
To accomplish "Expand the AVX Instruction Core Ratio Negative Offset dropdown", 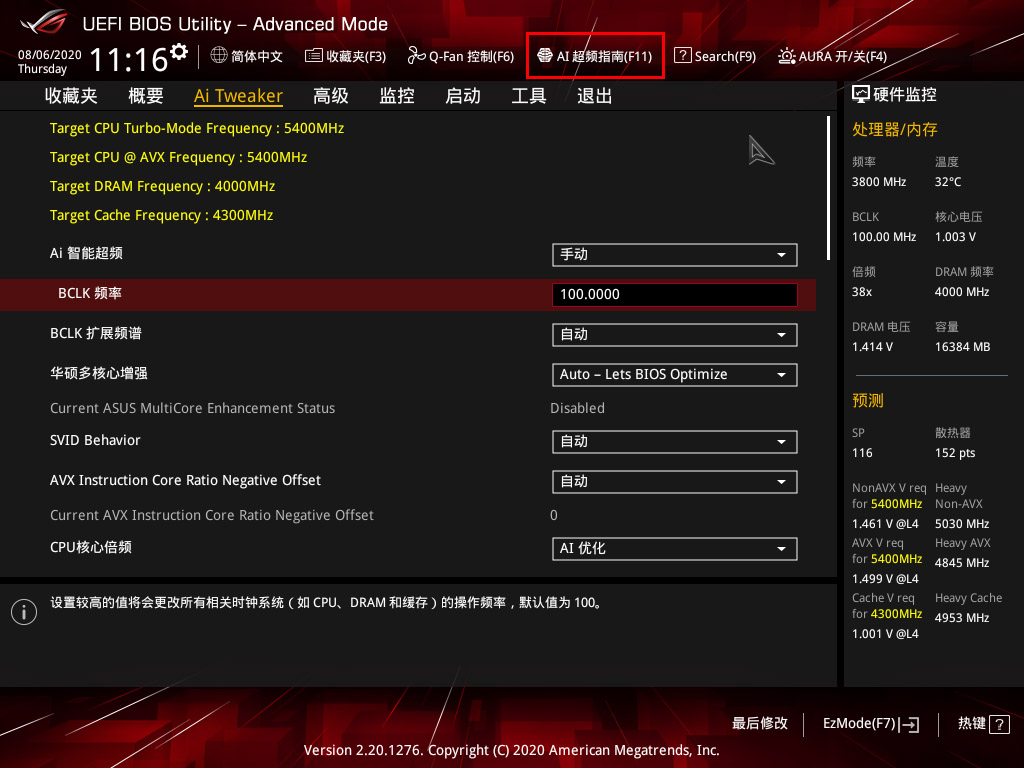I will [675, 482].
